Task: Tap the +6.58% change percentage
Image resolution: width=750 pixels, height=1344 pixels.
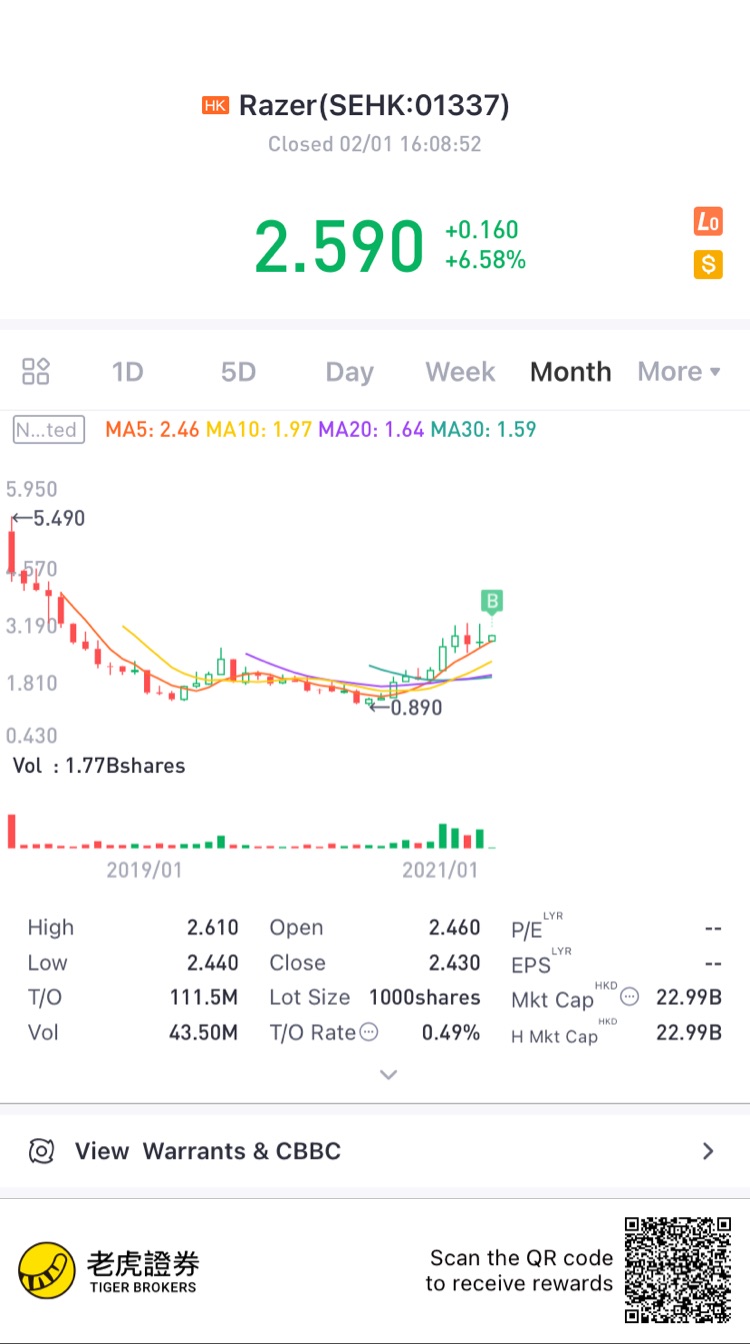Action: click(x=486, y=261)
